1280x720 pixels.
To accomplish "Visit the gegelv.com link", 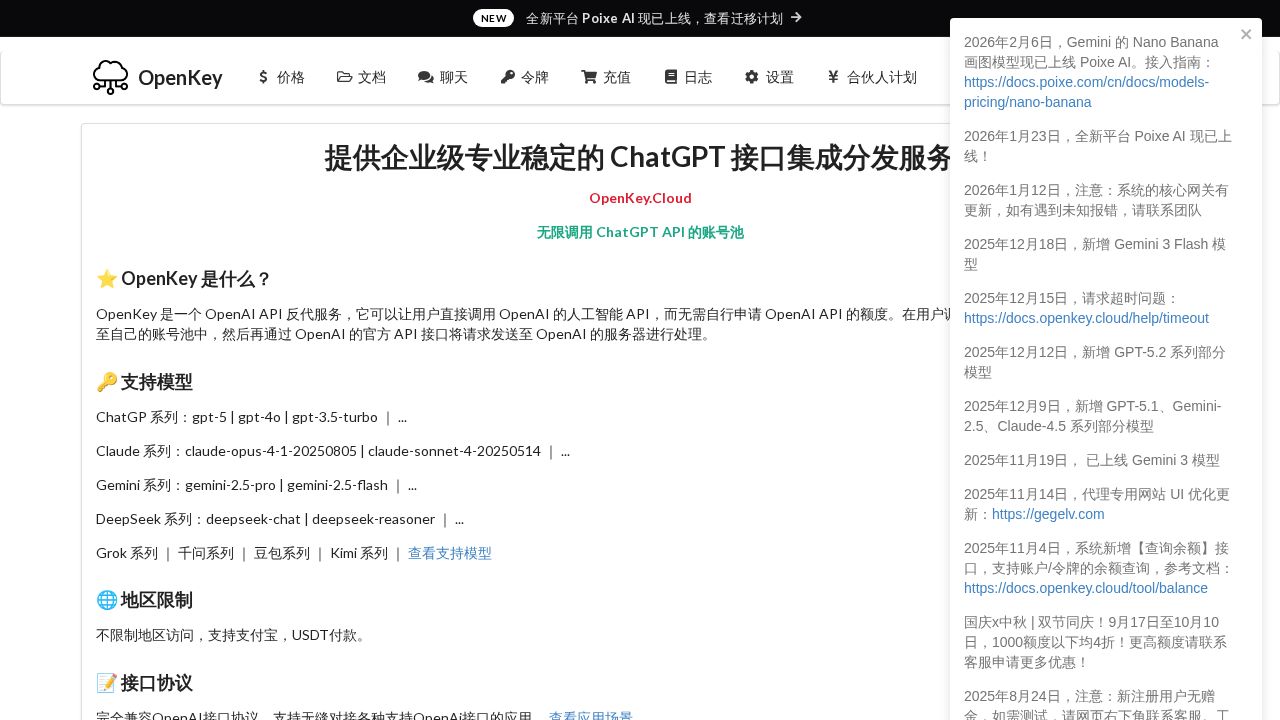I will pos(1048,514).
